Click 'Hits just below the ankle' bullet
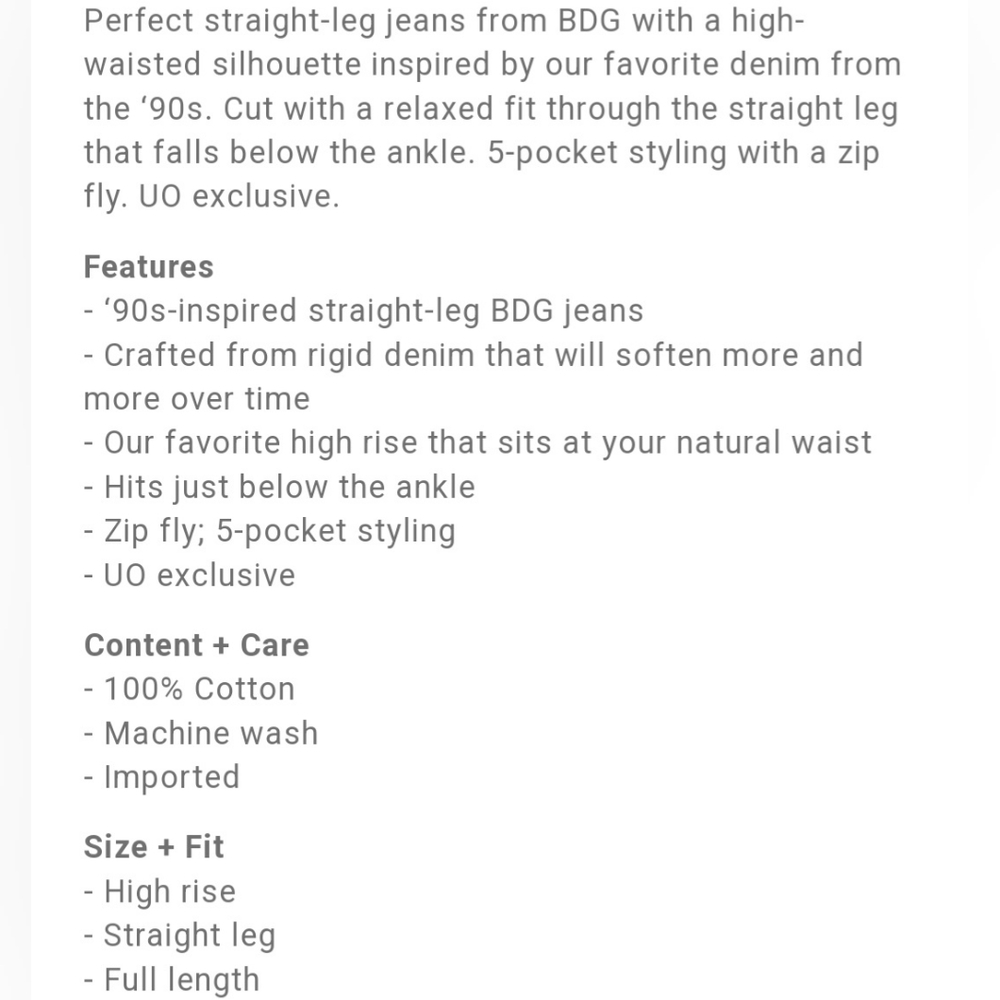1000x1000 pixels. coord(280,487)
